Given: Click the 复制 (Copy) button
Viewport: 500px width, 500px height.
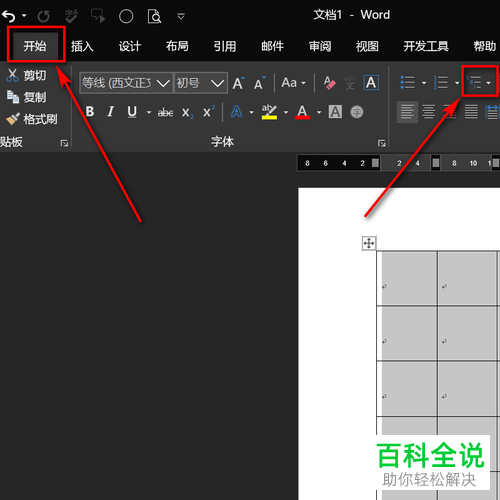Looking at the screenshot, I should [x=26, y=97].
